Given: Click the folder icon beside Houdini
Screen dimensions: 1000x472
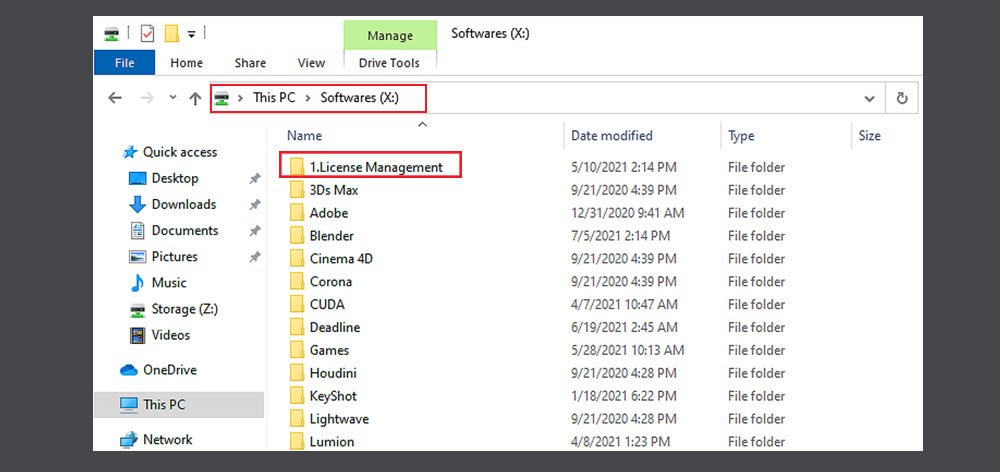Looking at the screenshot, I should [x=297, y=373].
